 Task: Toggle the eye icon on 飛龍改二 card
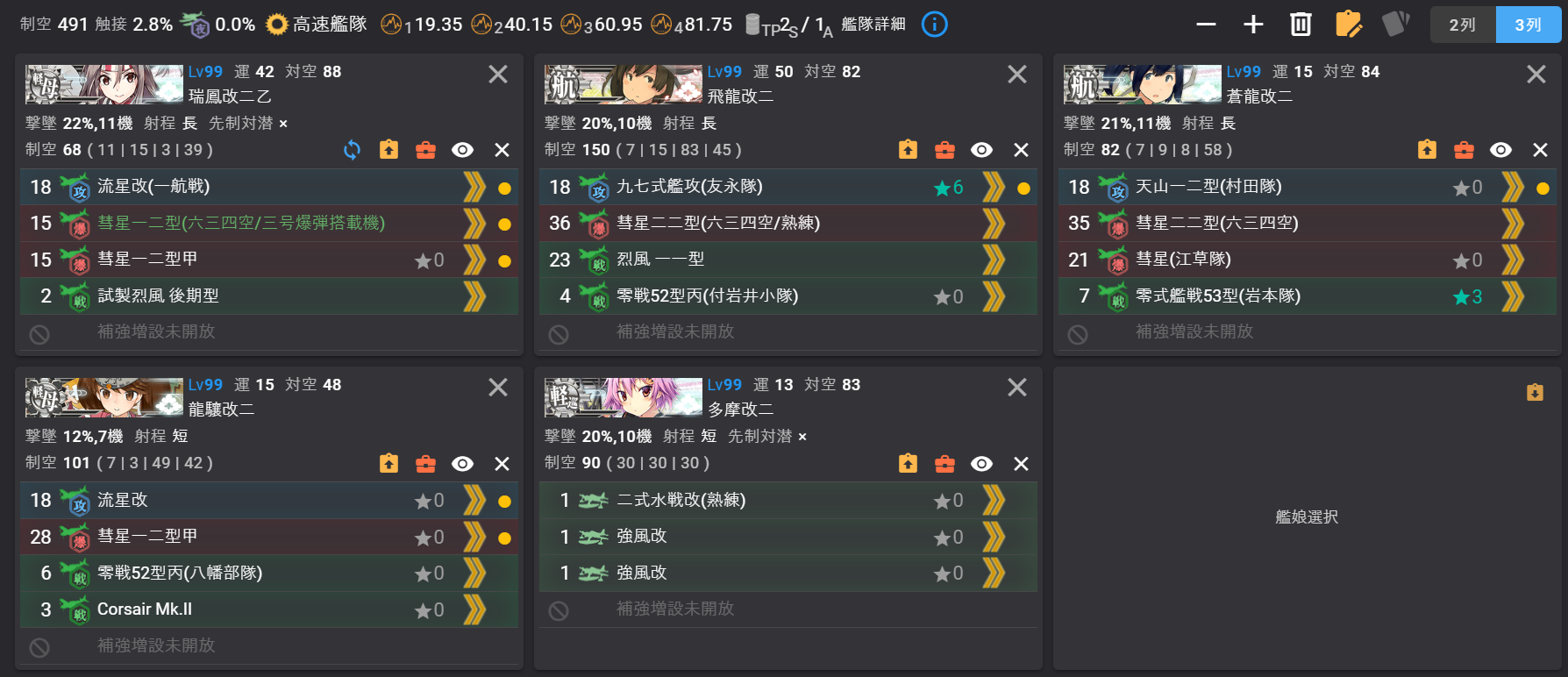[981, 150]
